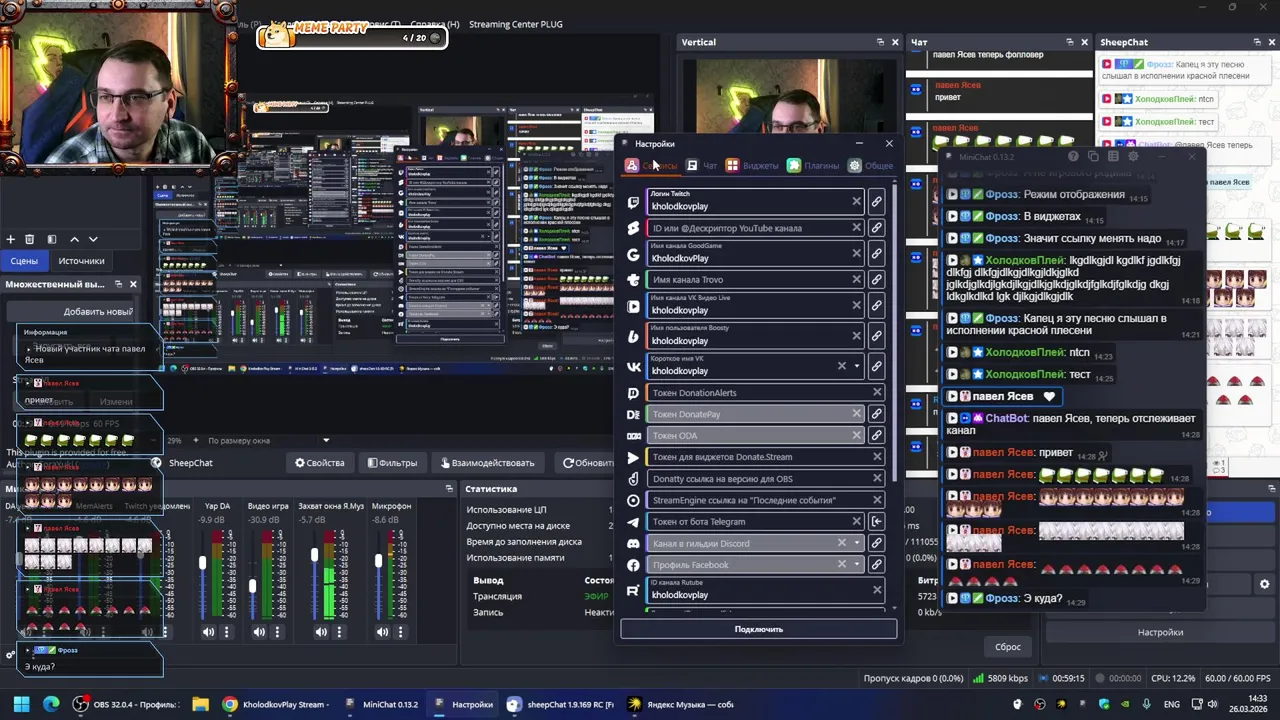Open OBS 32.0.4 in the taskbar
The width and height of the screenshot is (1280, 720).
point(125,704)
